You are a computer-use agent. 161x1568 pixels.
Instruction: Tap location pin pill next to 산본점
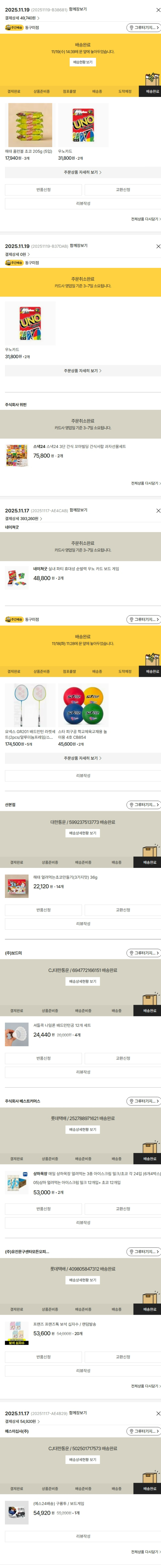coord(143,804)
